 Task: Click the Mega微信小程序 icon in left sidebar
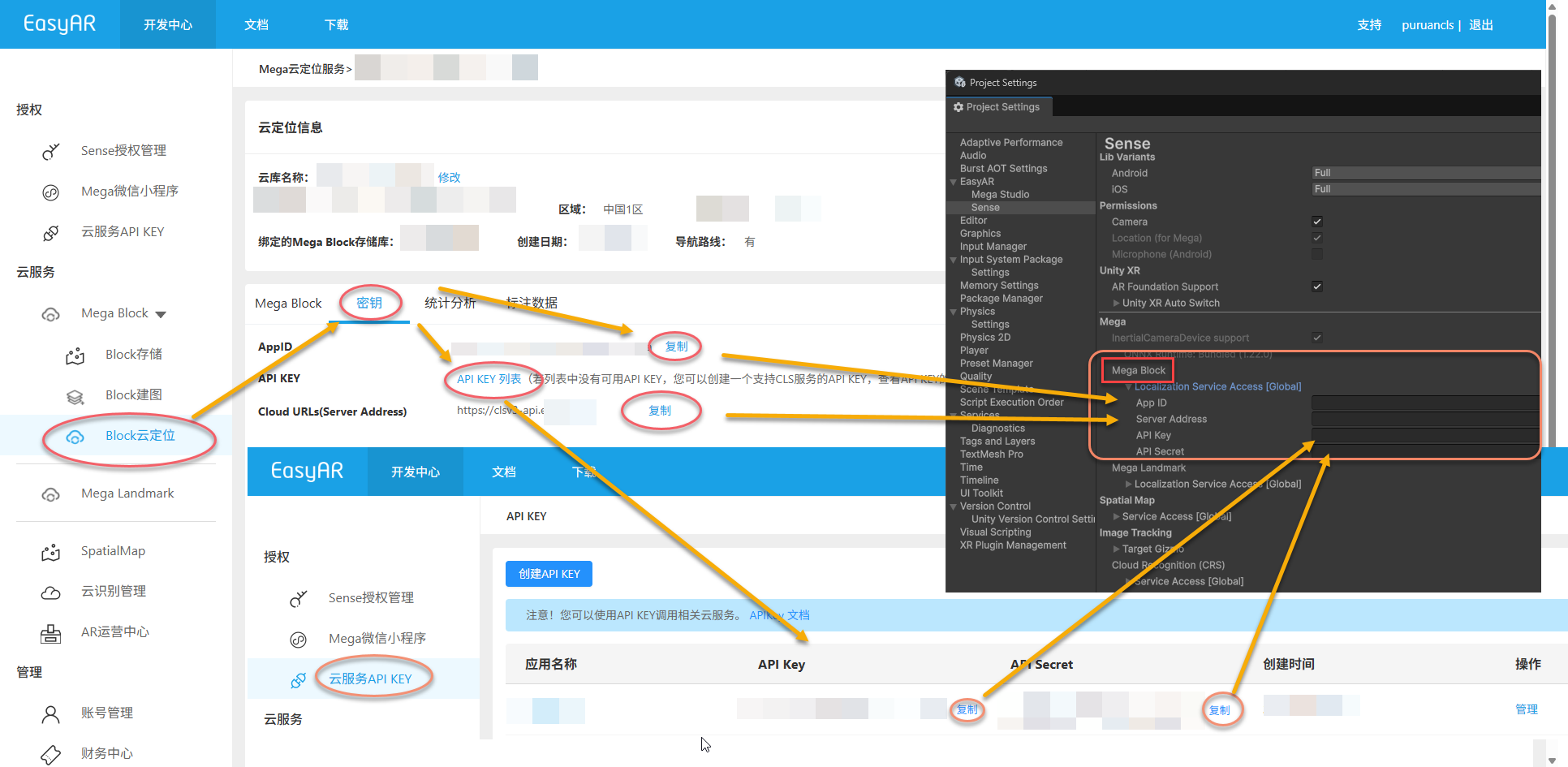pos(50,192)
